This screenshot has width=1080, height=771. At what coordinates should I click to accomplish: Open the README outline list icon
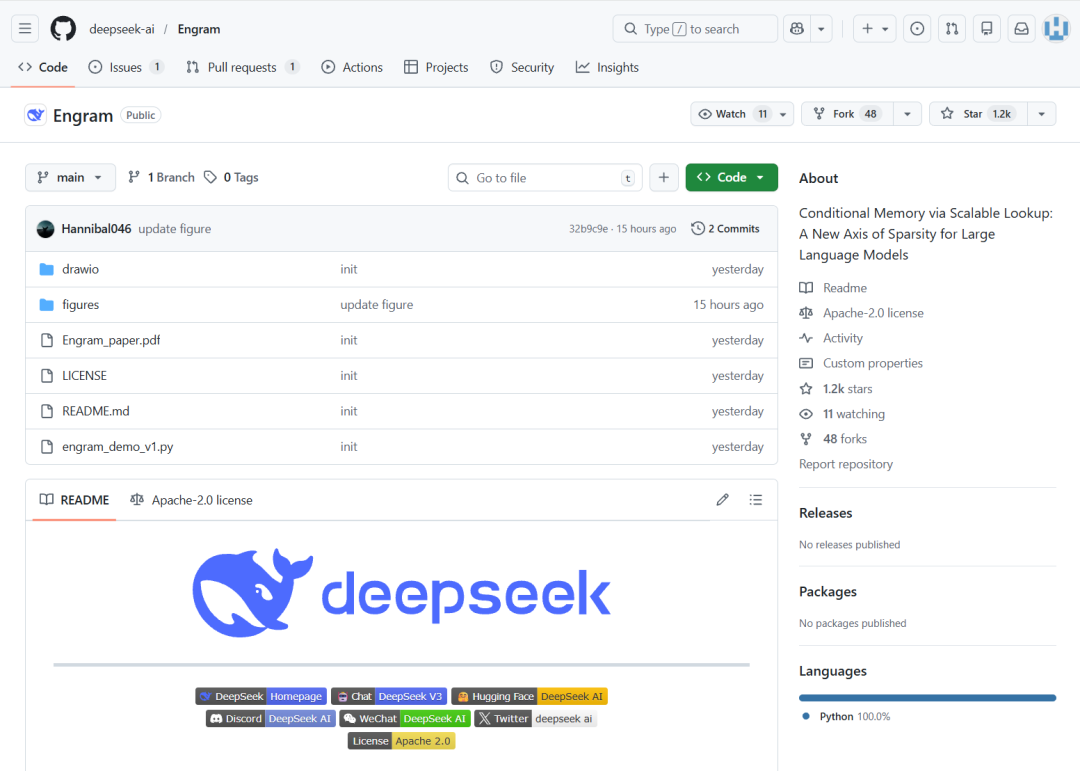[756, 499]
